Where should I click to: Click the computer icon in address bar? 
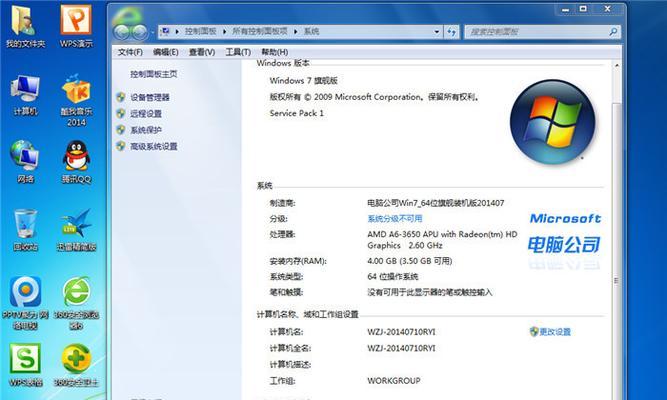pyautogui.click(x=165, y=31)
